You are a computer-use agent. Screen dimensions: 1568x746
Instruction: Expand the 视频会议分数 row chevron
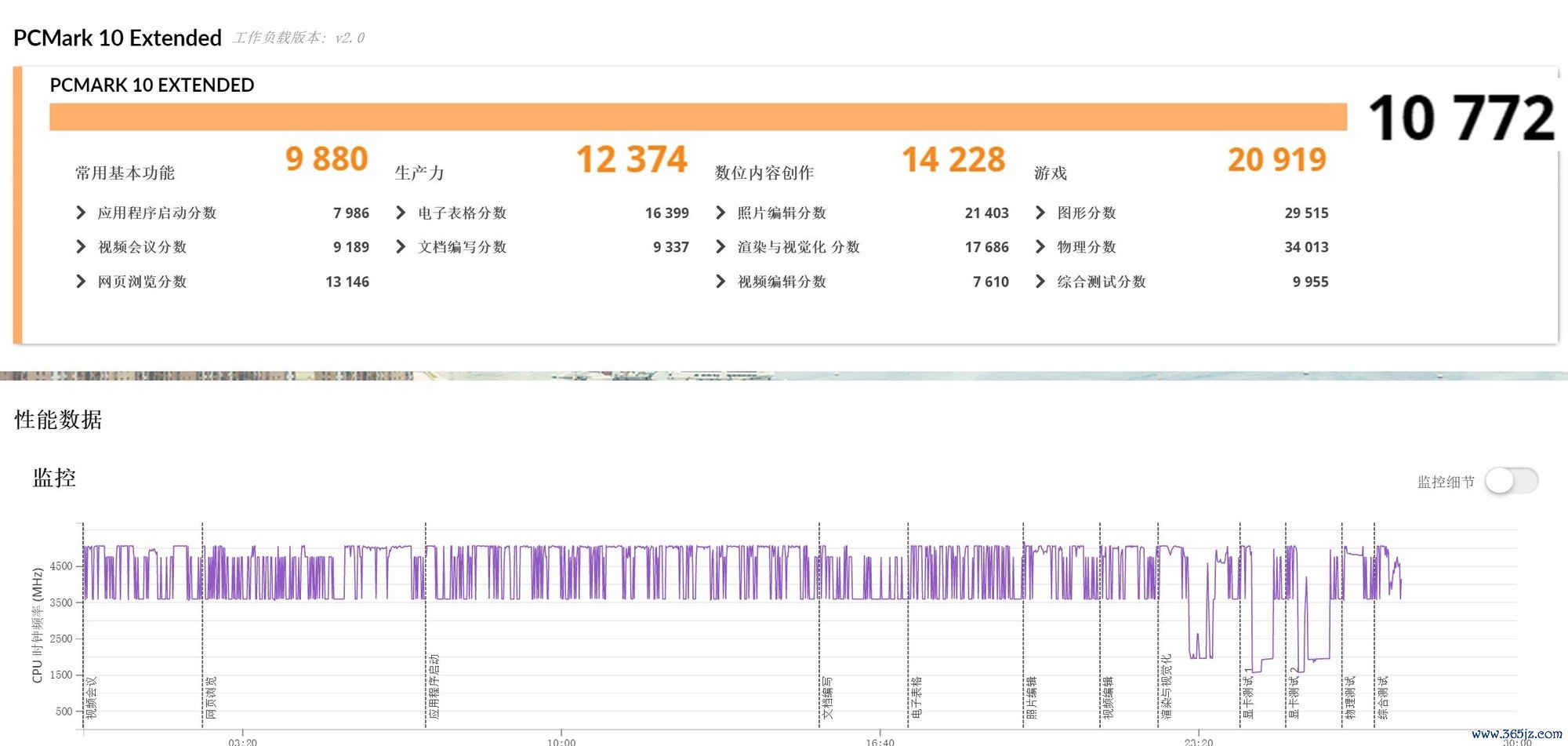click(x=81, y=247)
